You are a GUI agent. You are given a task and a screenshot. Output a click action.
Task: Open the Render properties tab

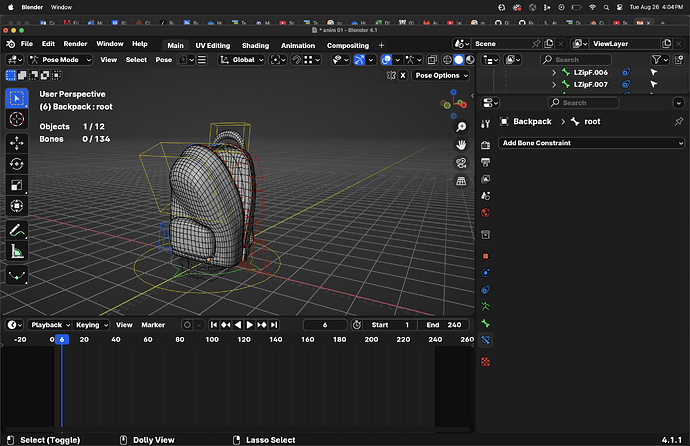click(485, 145)
